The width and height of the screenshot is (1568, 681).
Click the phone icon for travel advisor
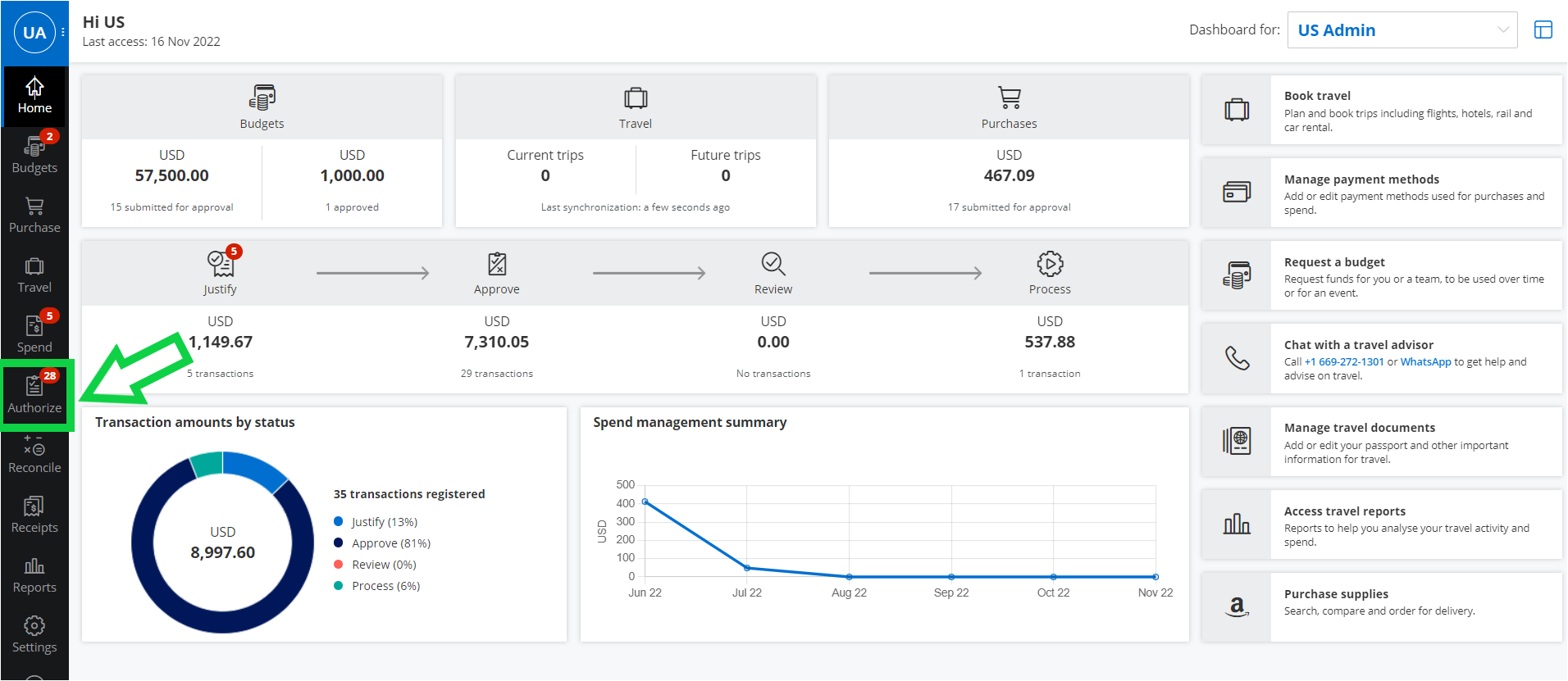point(1237,358)
